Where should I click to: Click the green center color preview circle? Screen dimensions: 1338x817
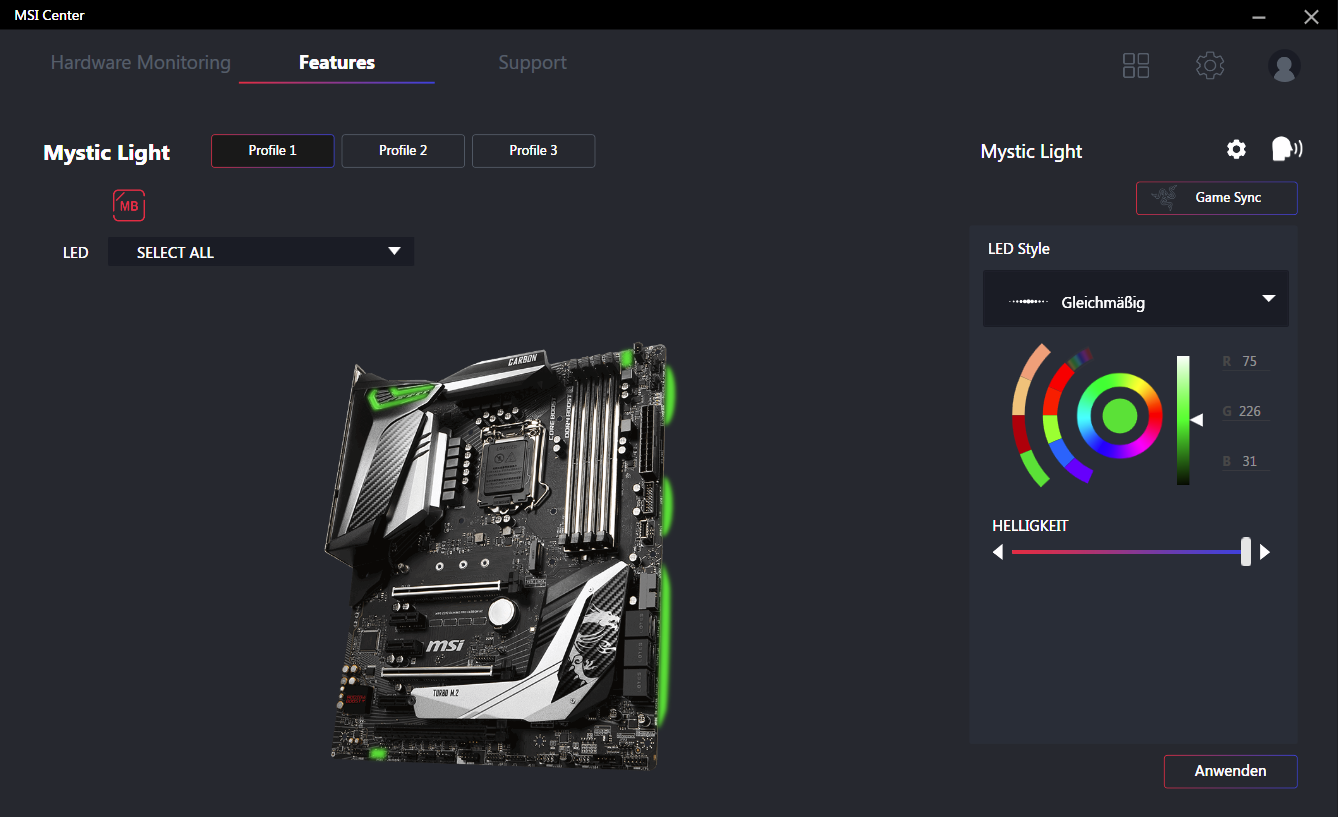[x=1120, y=416]
